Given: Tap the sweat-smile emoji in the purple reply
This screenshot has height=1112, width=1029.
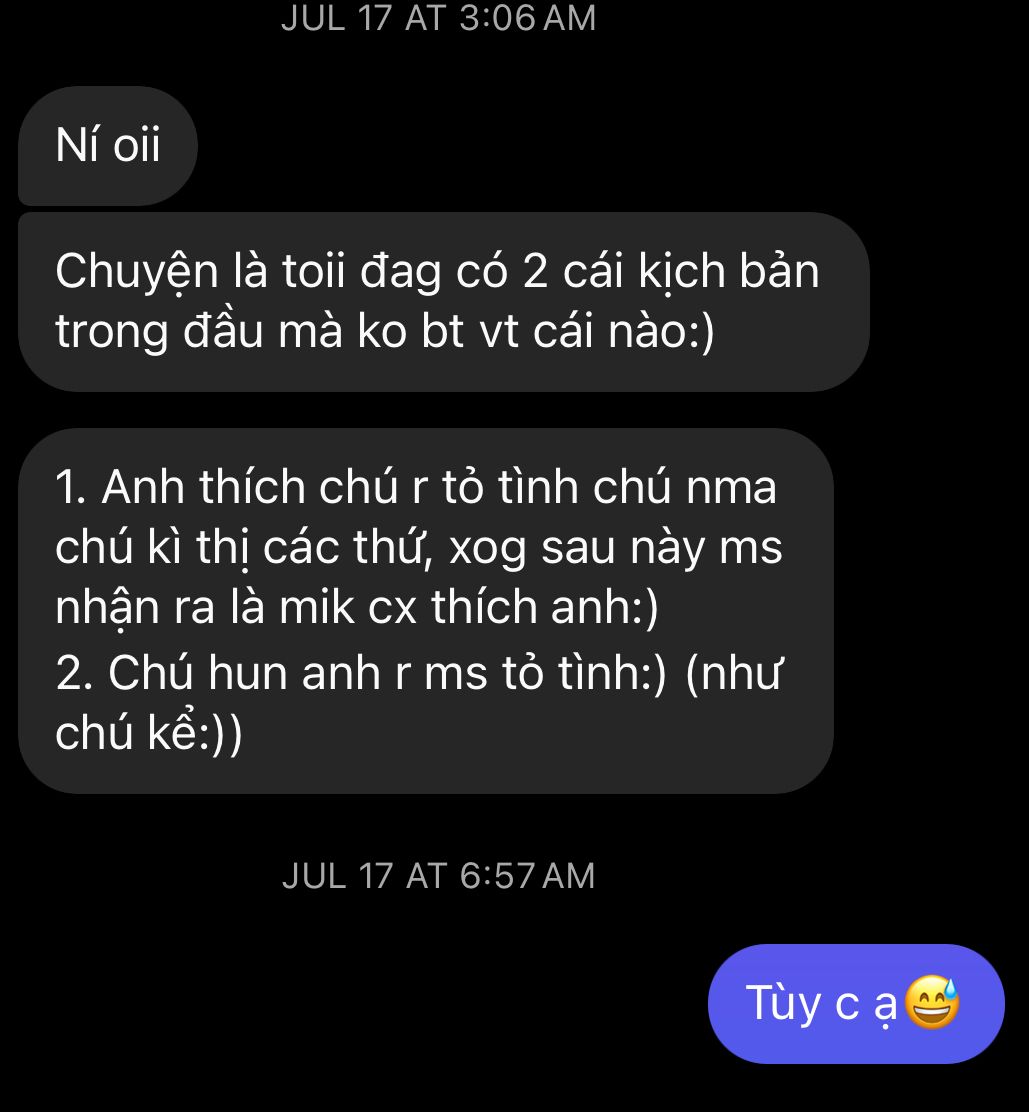Looking at the screenshot, I should (x=933, y=1002).
